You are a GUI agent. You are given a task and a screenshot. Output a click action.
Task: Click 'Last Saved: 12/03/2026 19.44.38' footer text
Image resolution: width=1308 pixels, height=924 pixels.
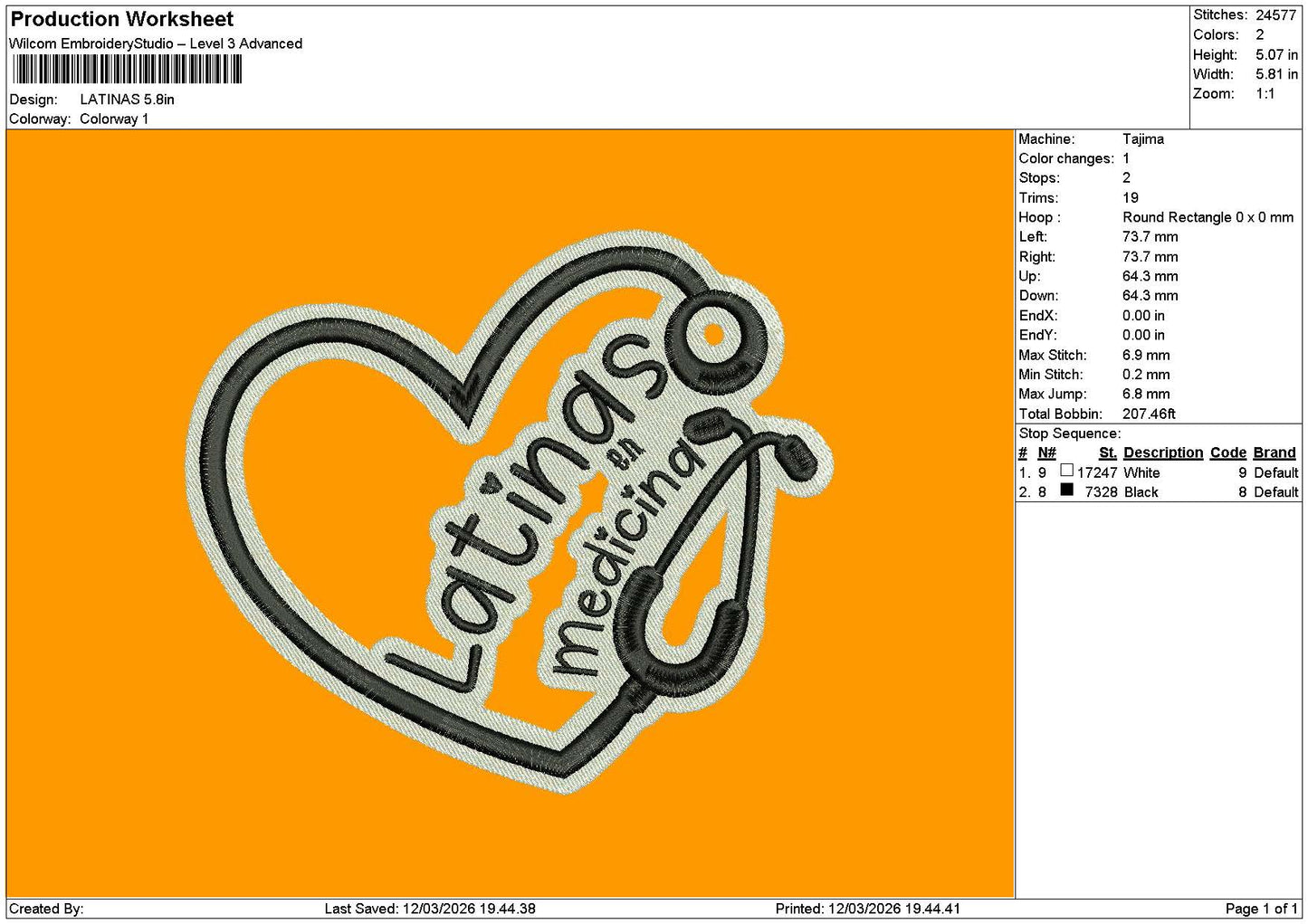point(430,909)
